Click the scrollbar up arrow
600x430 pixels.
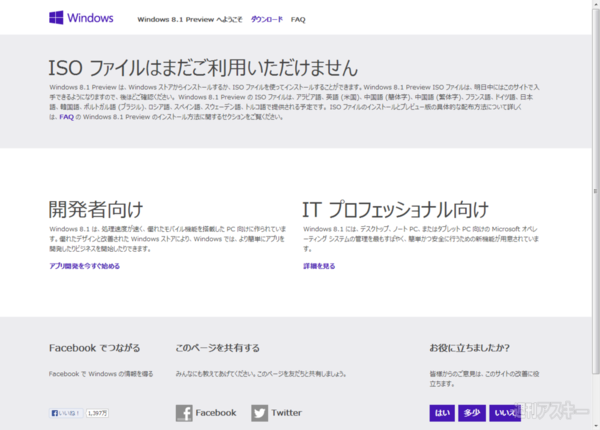(595, 3)
